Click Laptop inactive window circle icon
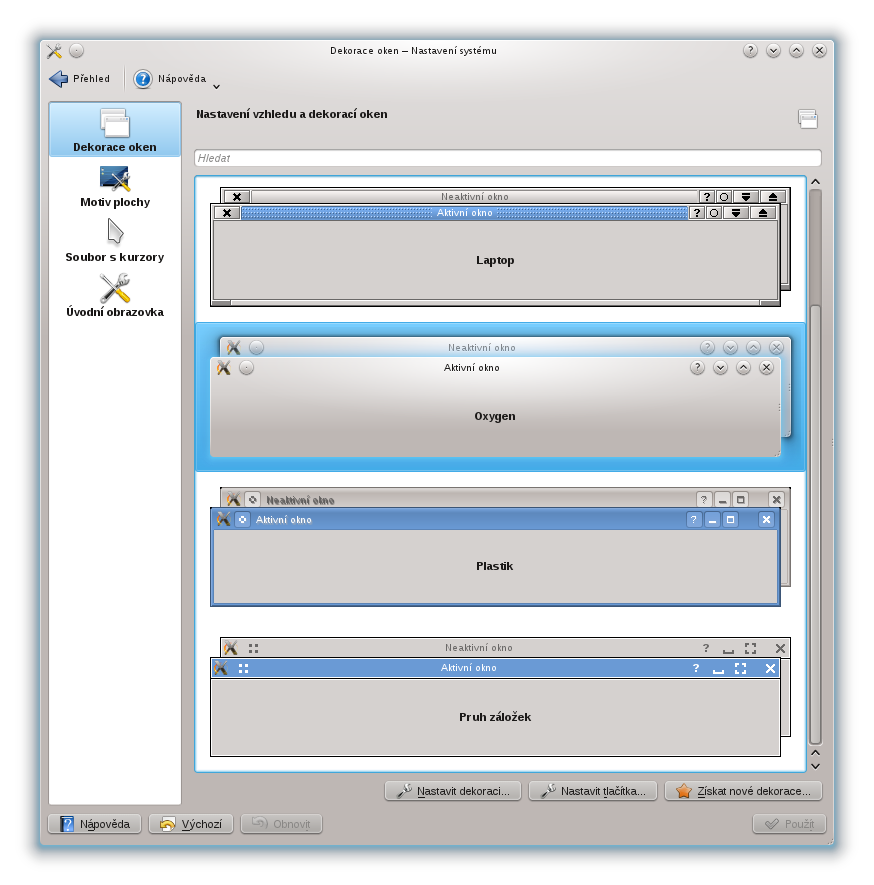 [x=724, y=197]
